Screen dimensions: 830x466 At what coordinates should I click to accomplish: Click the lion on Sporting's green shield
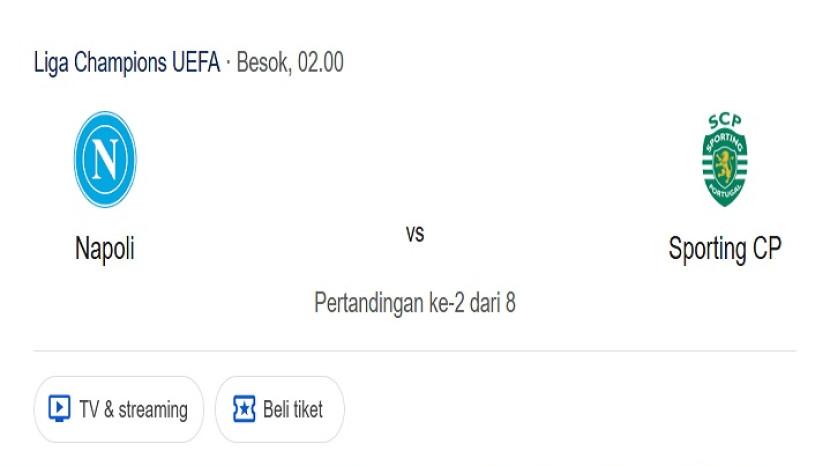[x=724, y=162]
